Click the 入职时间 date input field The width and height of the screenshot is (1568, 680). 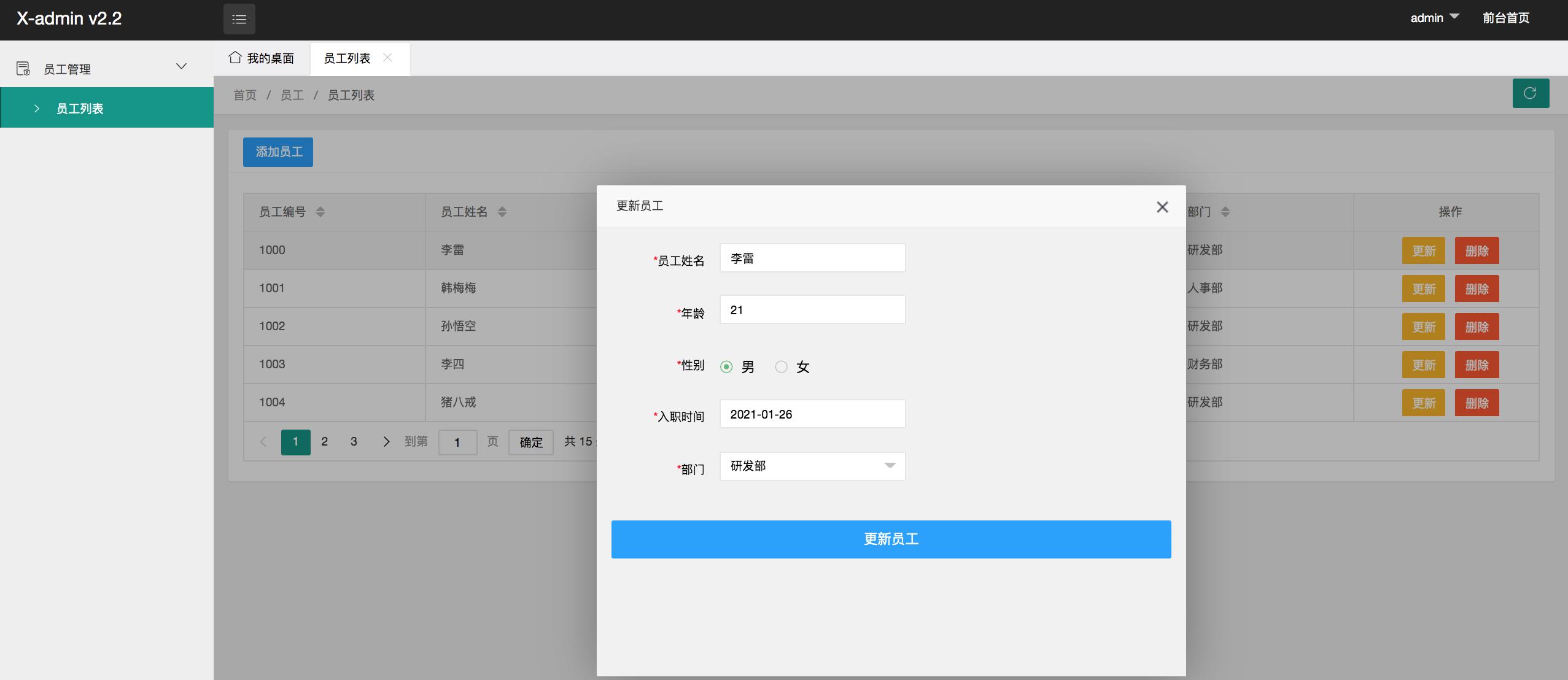click(x=812, y=414)
